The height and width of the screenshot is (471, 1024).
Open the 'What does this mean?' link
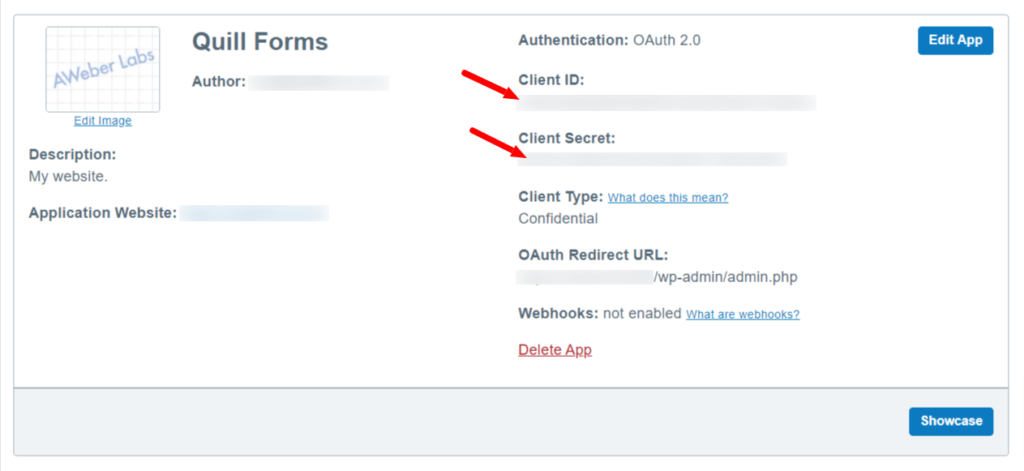click(668, 197)
